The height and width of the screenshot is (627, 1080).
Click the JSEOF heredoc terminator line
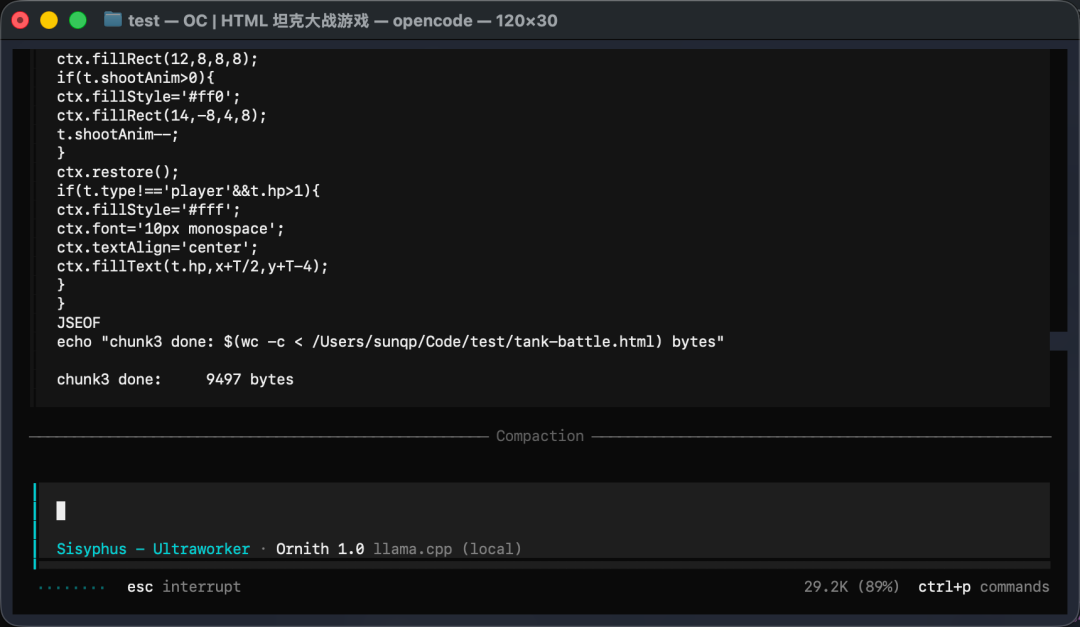point(79,322)
